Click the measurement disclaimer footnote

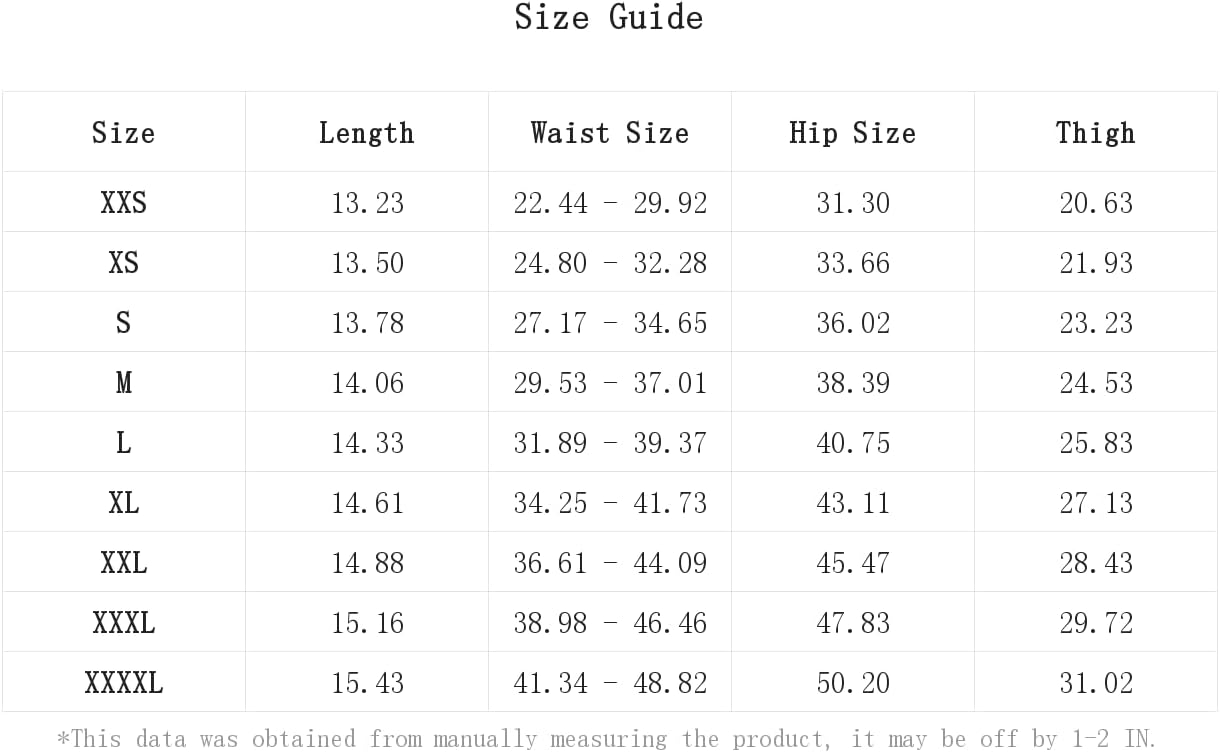(x=607, y=739)
